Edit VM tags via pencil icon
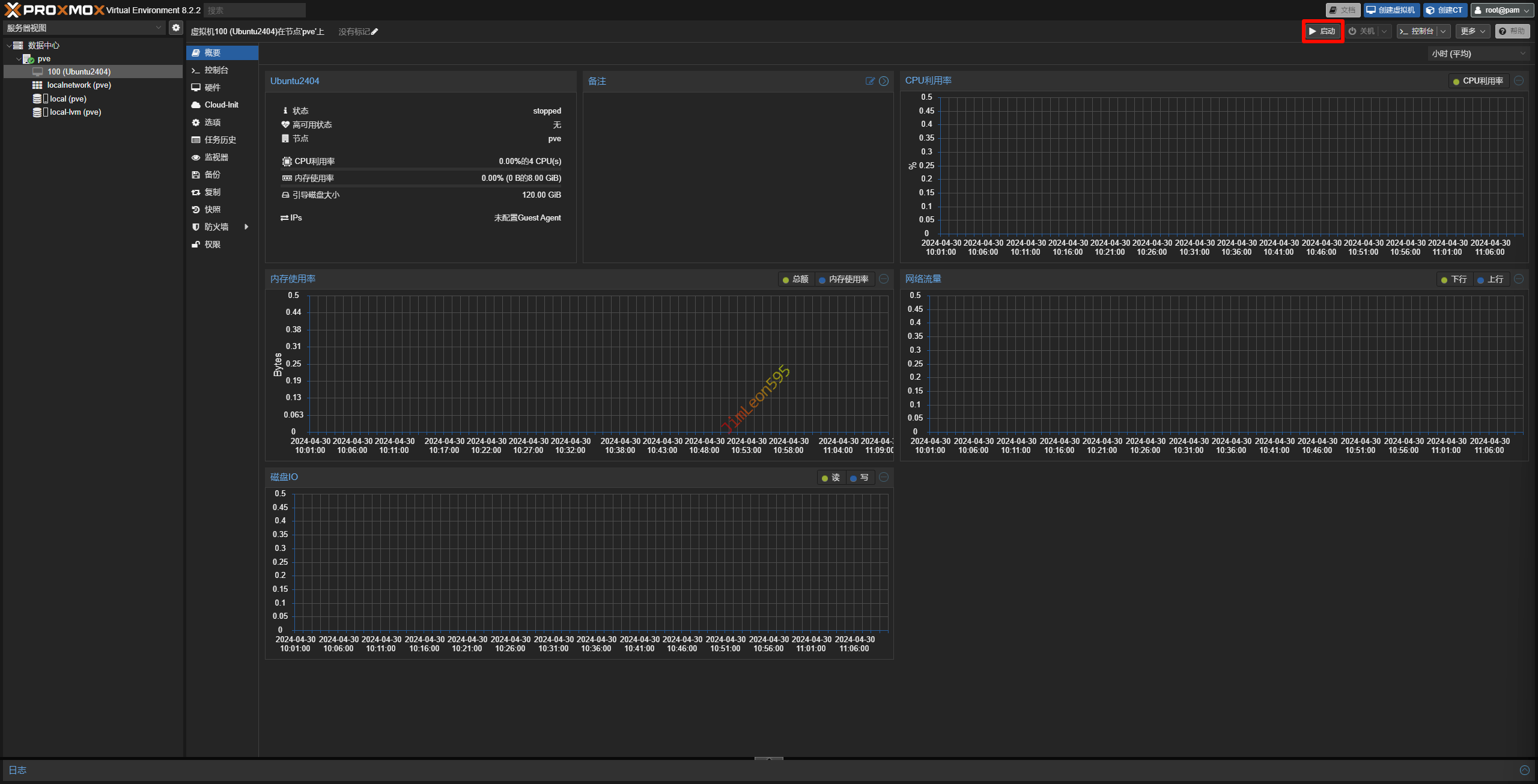The width and height of the screenshot is (1538, 784). [374, 32]
